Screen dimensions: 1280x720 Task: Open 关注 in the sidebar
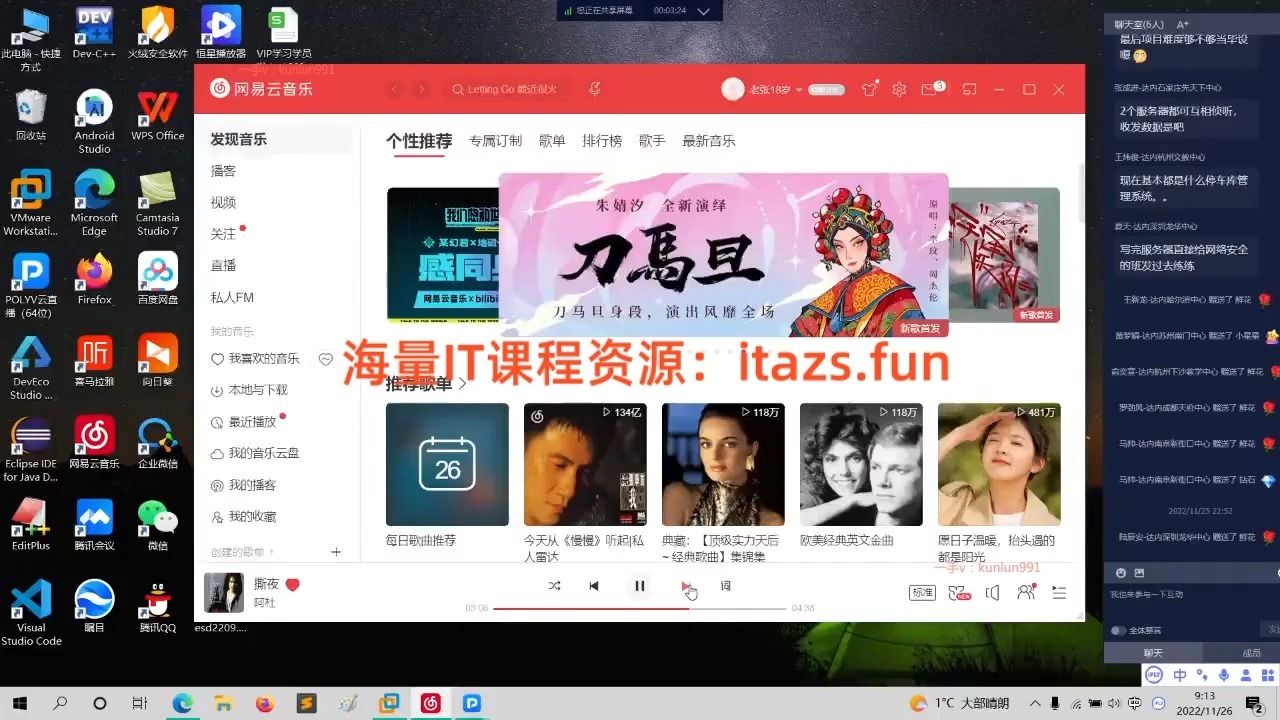[223, 234]
